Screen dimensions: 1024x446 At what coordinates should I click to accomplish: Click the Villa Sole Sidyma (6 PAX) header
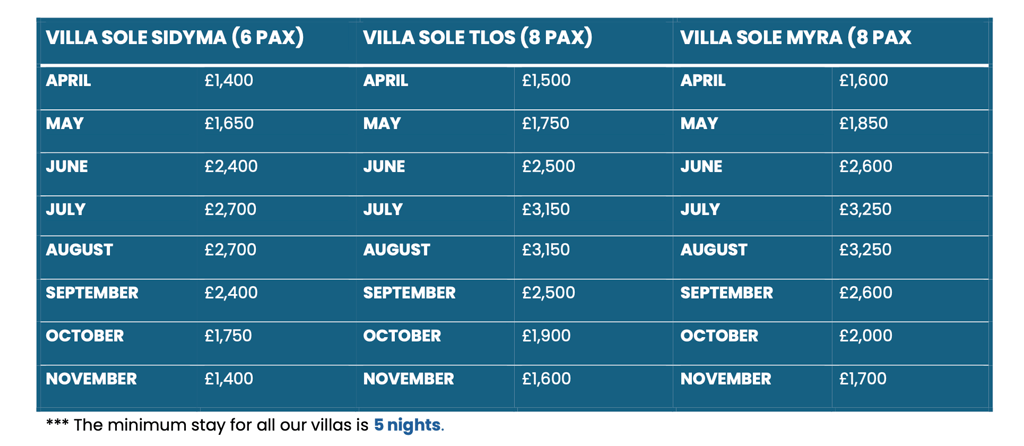click(x=175, y=39)
